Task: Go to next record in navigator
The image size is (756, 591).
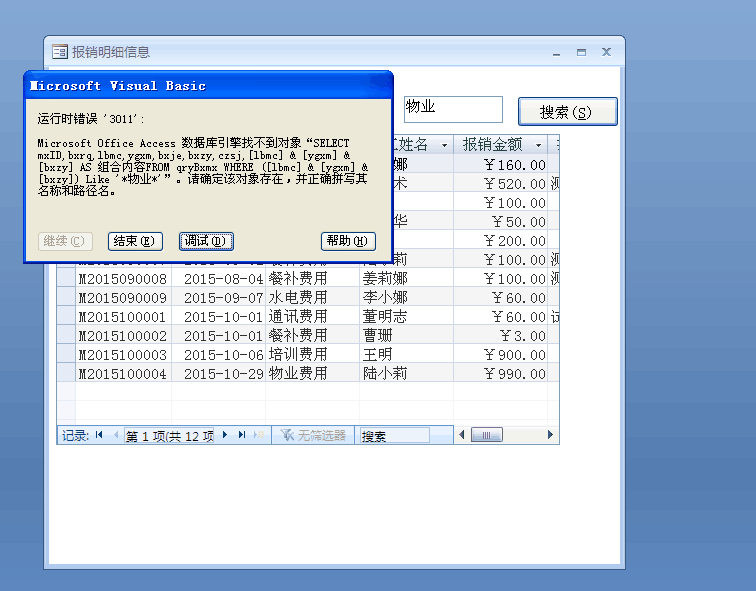Action: coord(225,435)
